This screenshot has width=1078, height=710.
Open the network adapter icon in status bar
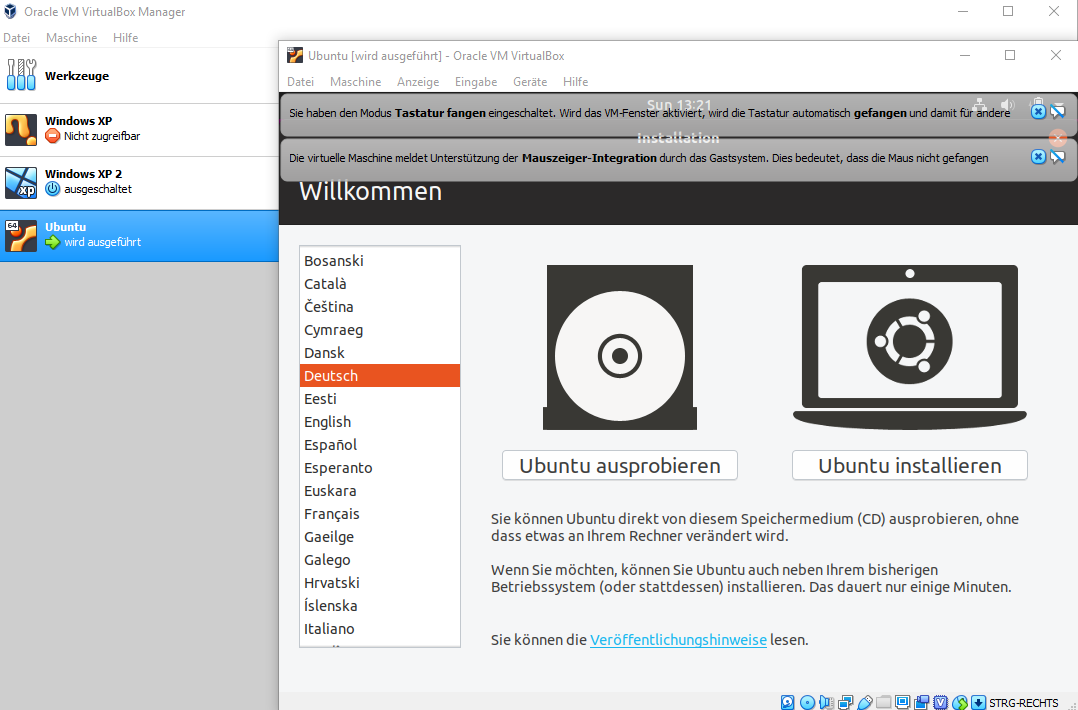coord(846,702)
